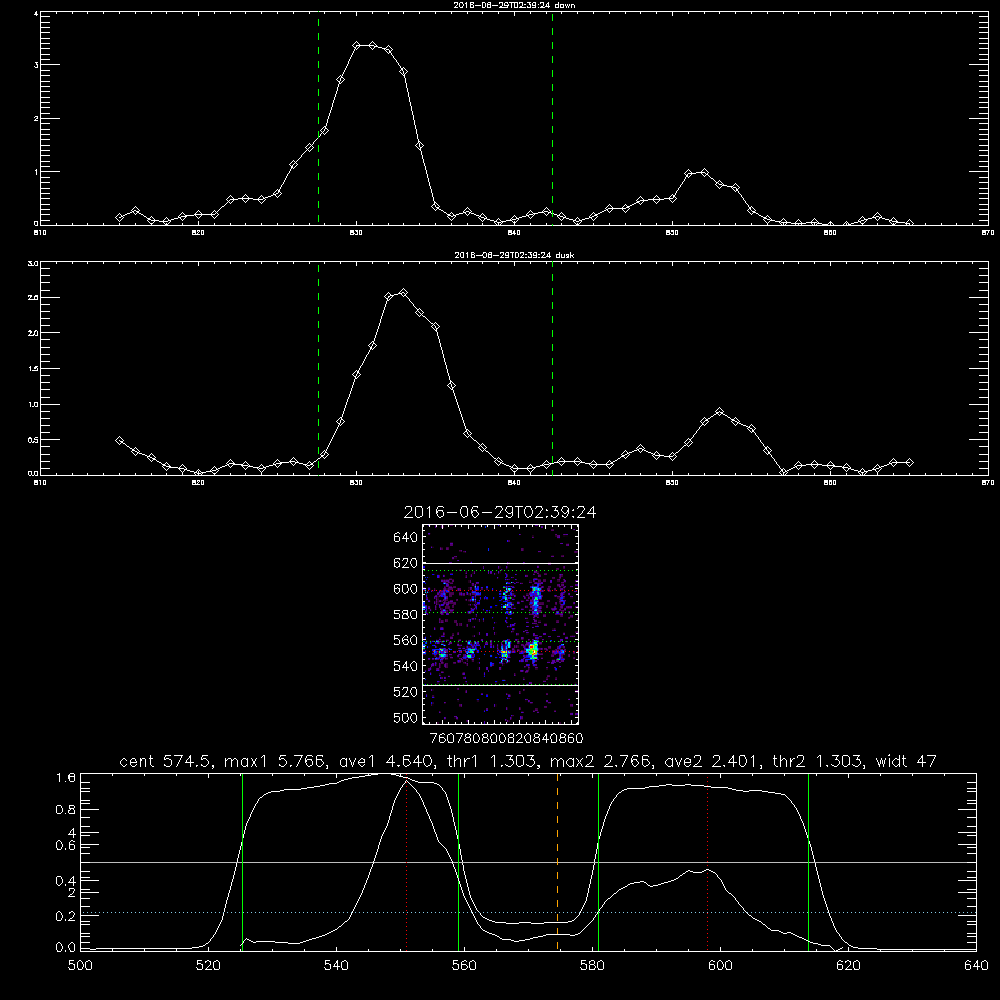Click the 860 x-axis label in dusk plot
The height and width of the screenshot is (1000, 1000).
click(x=829, y=483)
